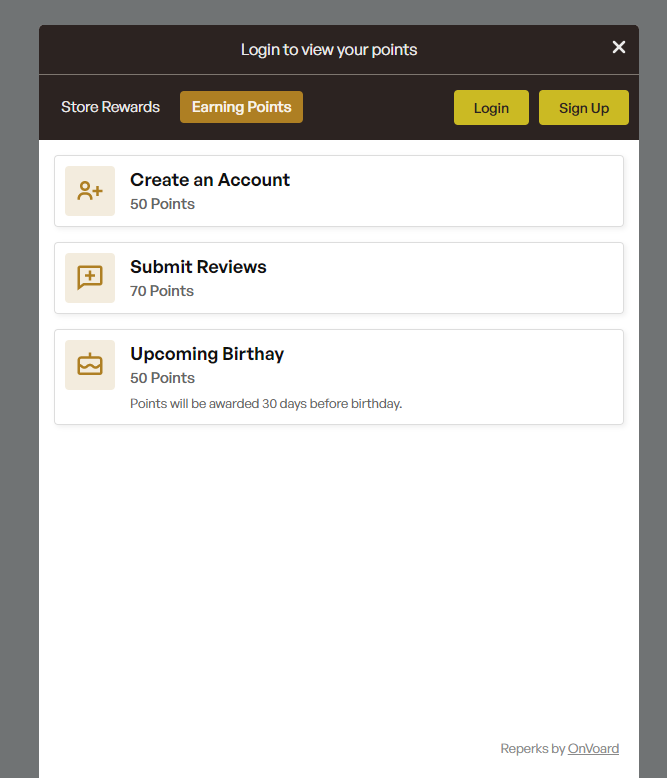Switch to the Store Rewards tab

click(110, 107)
